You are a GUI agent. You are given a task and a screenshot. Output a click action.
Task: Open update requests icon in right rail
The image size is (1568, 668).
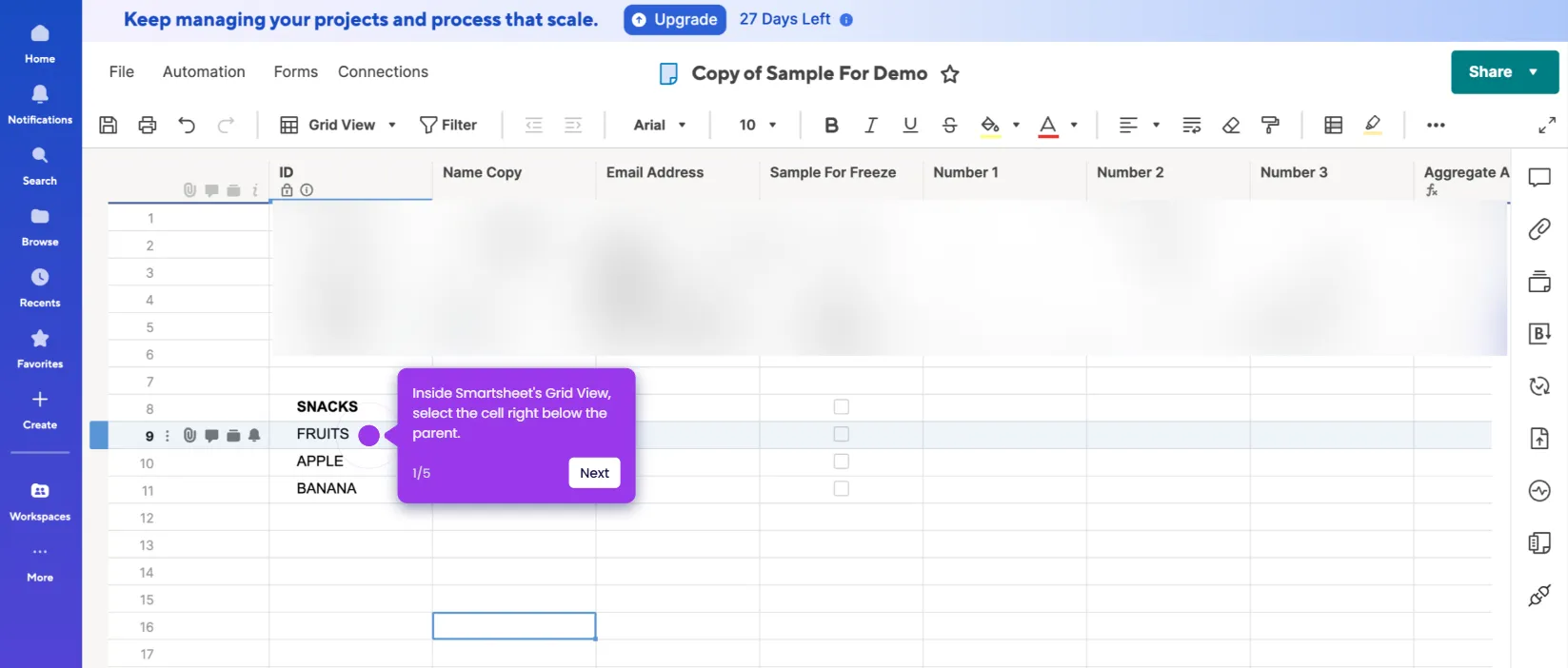tap(1539, 385)
